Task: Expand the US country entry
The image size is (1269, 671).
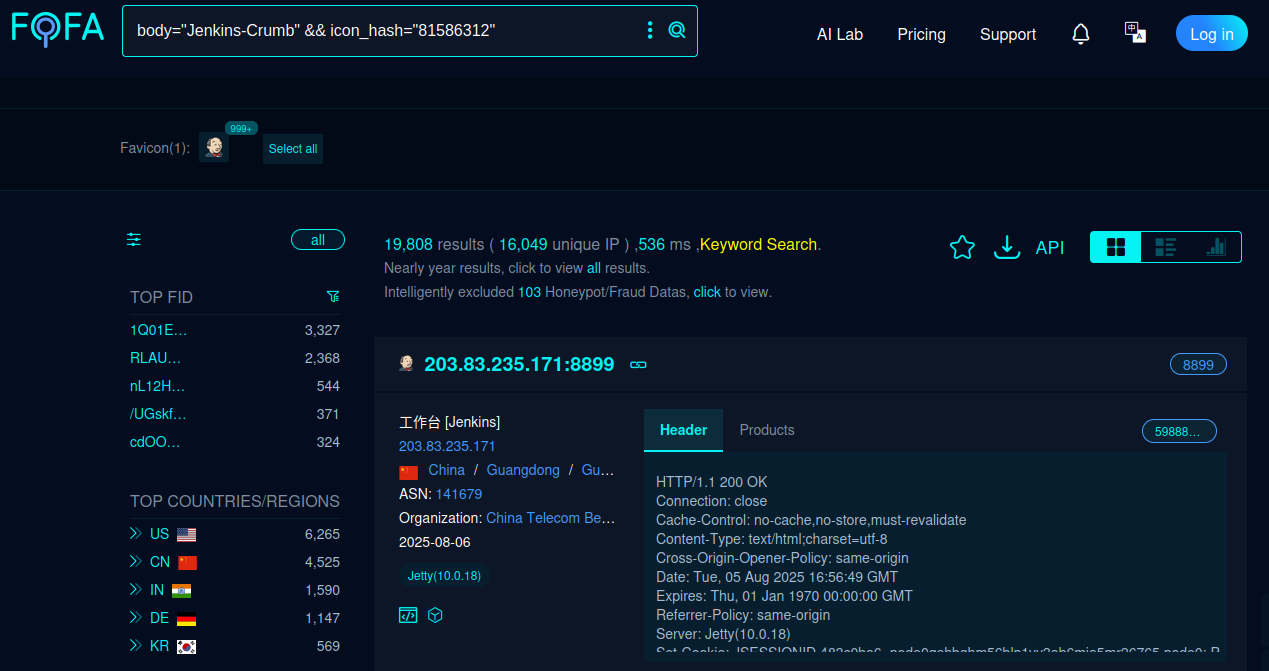Action: point(136,534)
